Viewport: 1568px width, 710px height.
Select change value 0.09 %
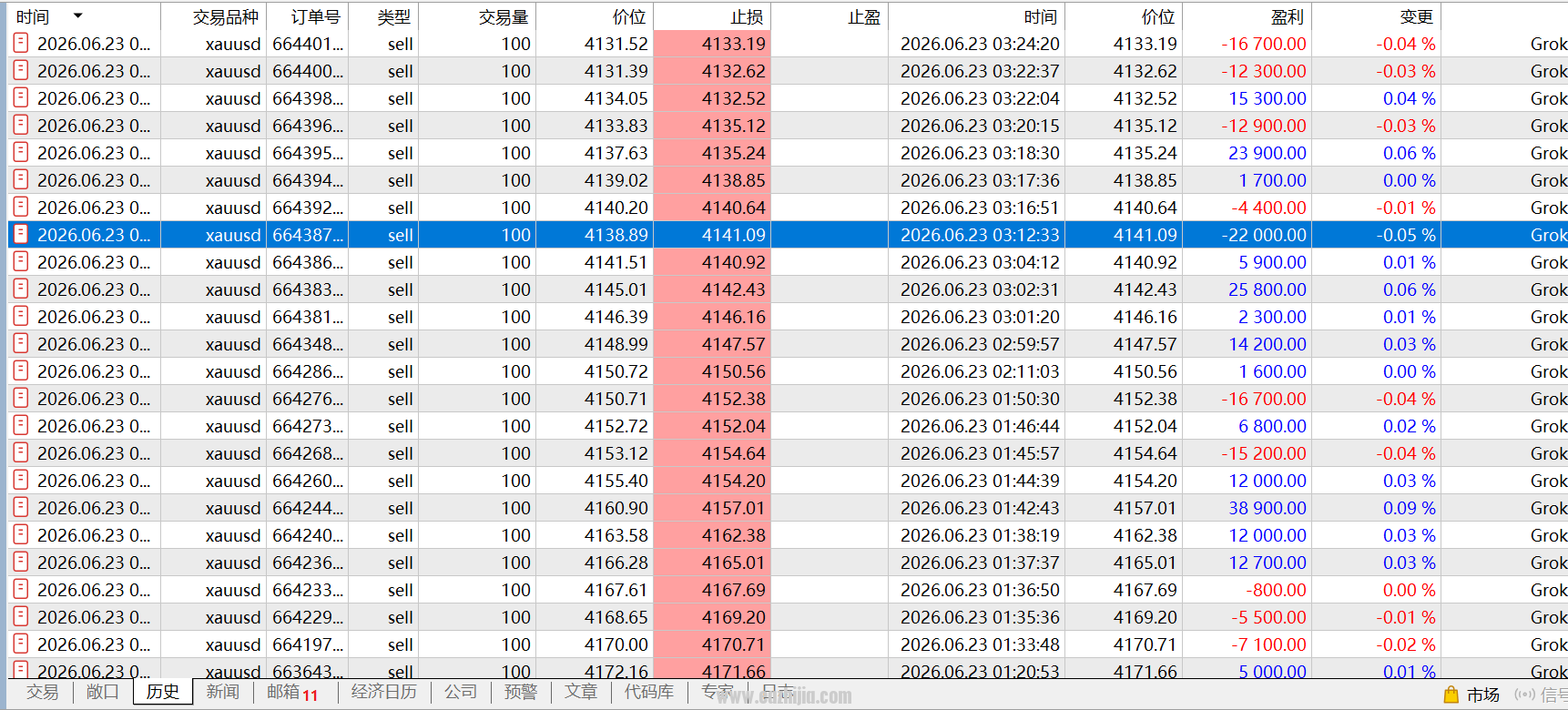point(1409,508)
